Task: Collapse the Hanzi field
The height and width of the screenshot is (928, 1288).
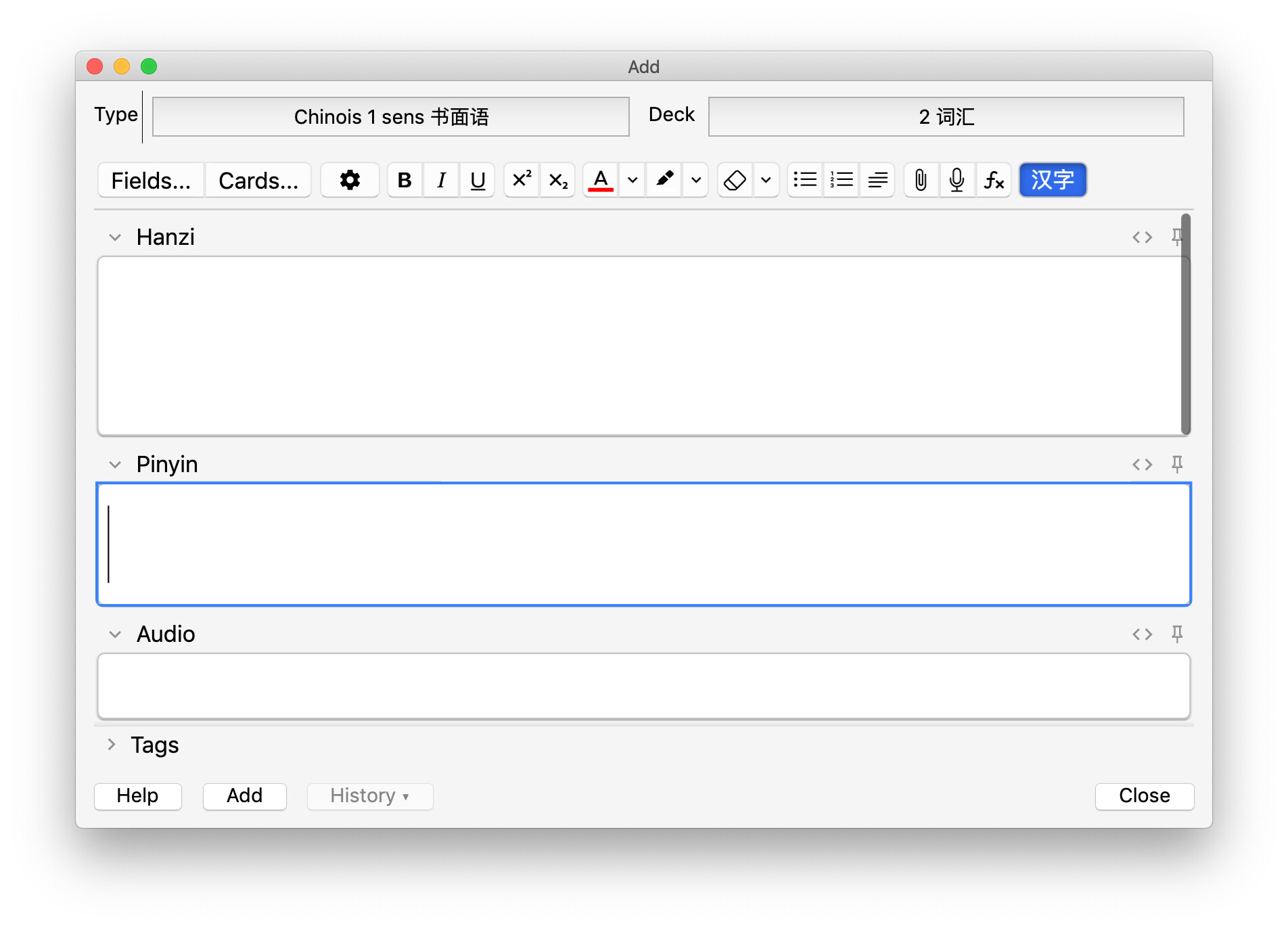Action: (x=115, y=237)
